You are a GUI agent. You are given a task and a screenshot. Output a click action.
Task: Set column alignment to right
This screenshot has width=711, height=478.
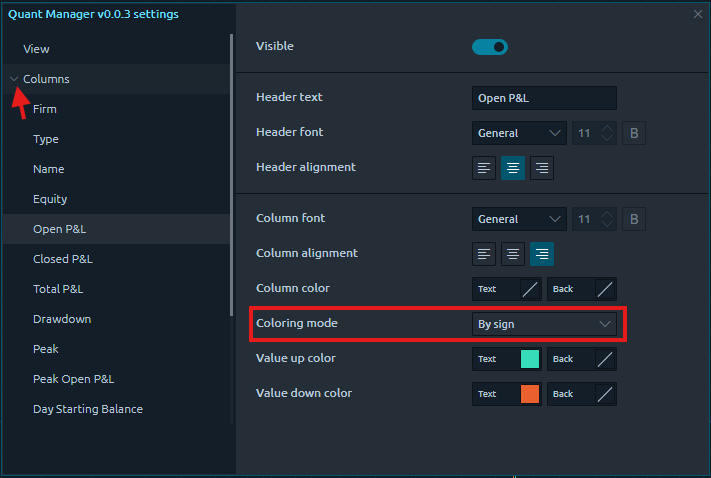(541, 254)
